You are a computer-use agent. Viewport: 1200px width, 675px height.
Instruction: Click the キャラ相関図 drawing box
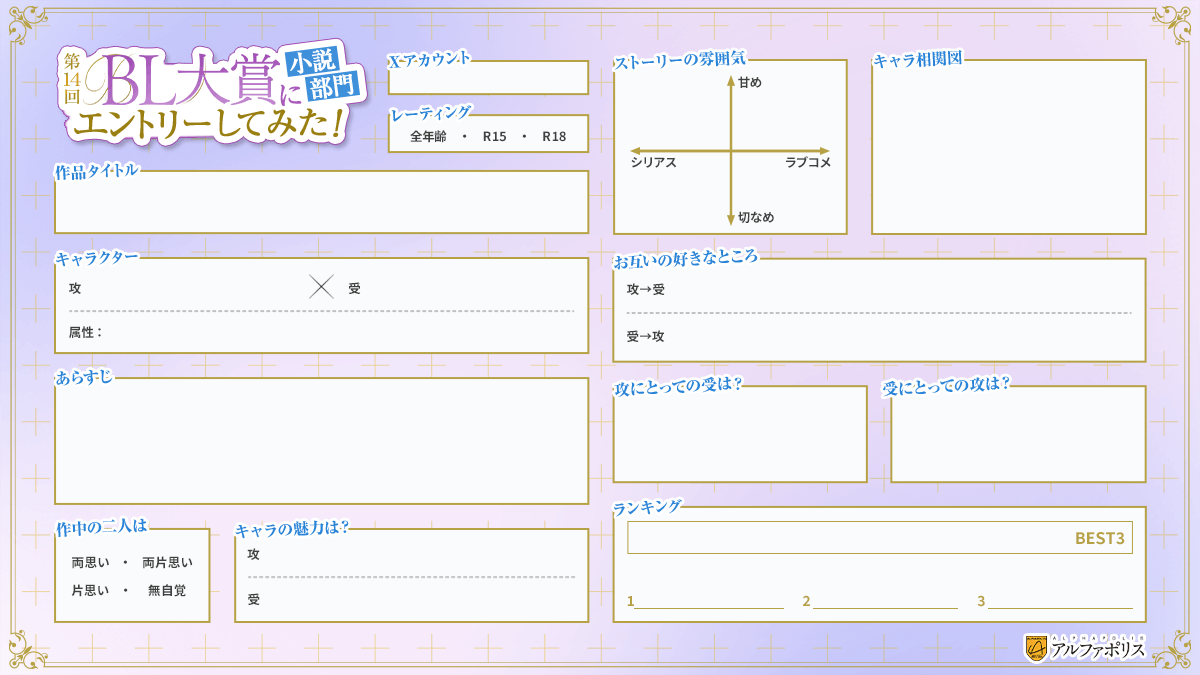[1009, 147]
